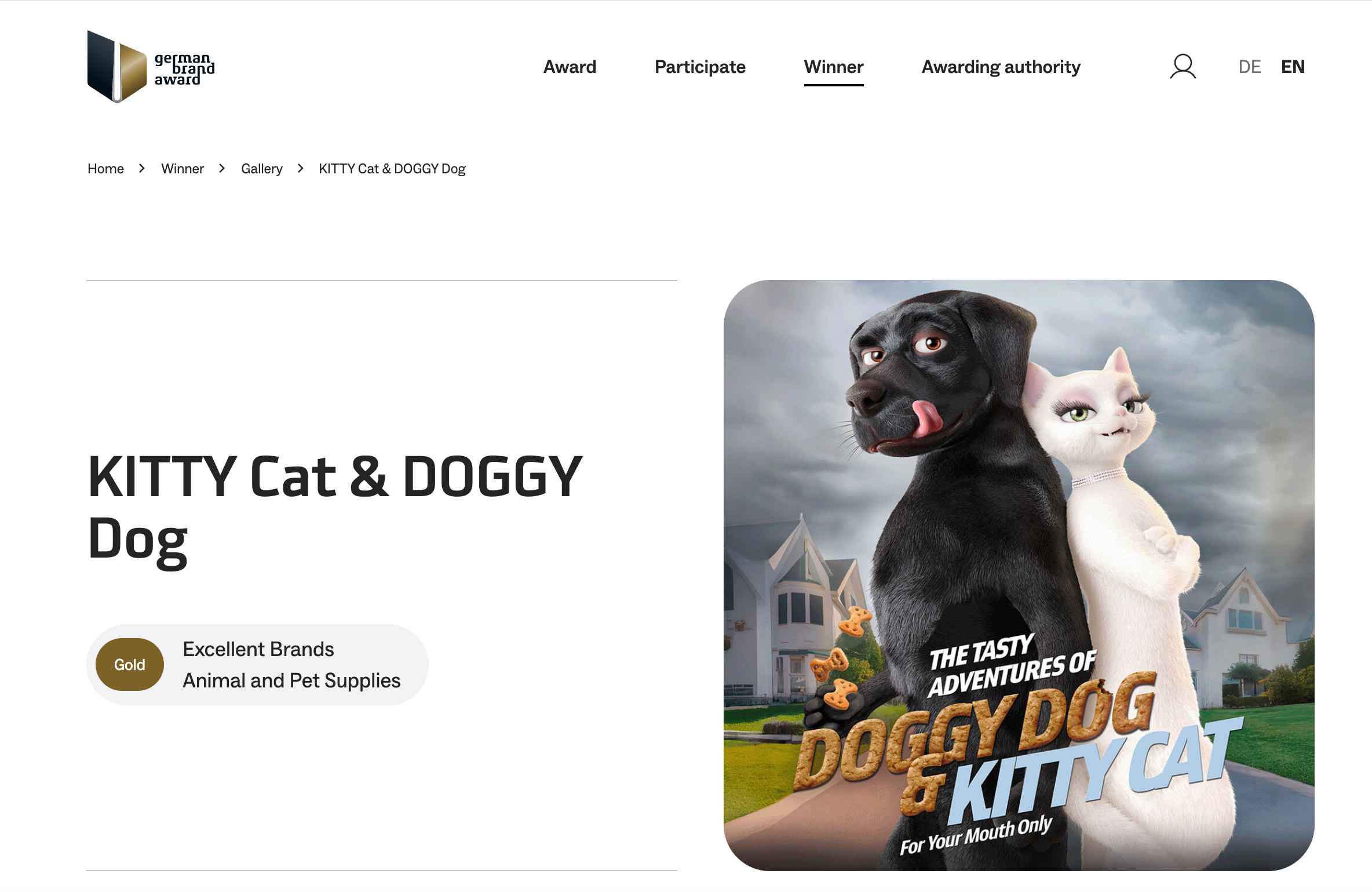Screen dimensions: 1372x892
Task: Select the Winner tab in navigation
Action: point(834,67)
